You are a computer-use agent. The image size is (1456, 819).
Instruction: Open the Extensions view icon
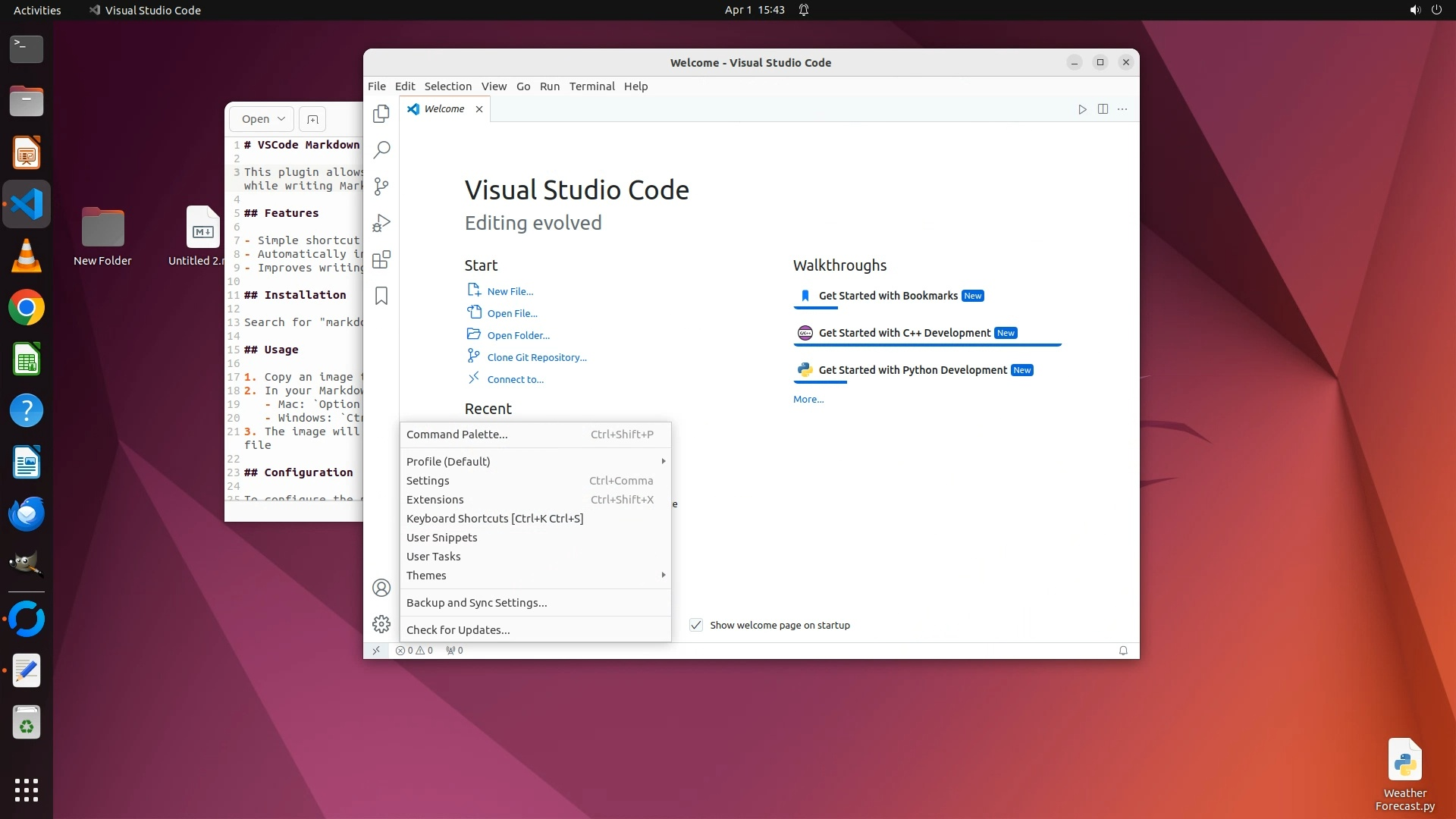click(381, 259)
